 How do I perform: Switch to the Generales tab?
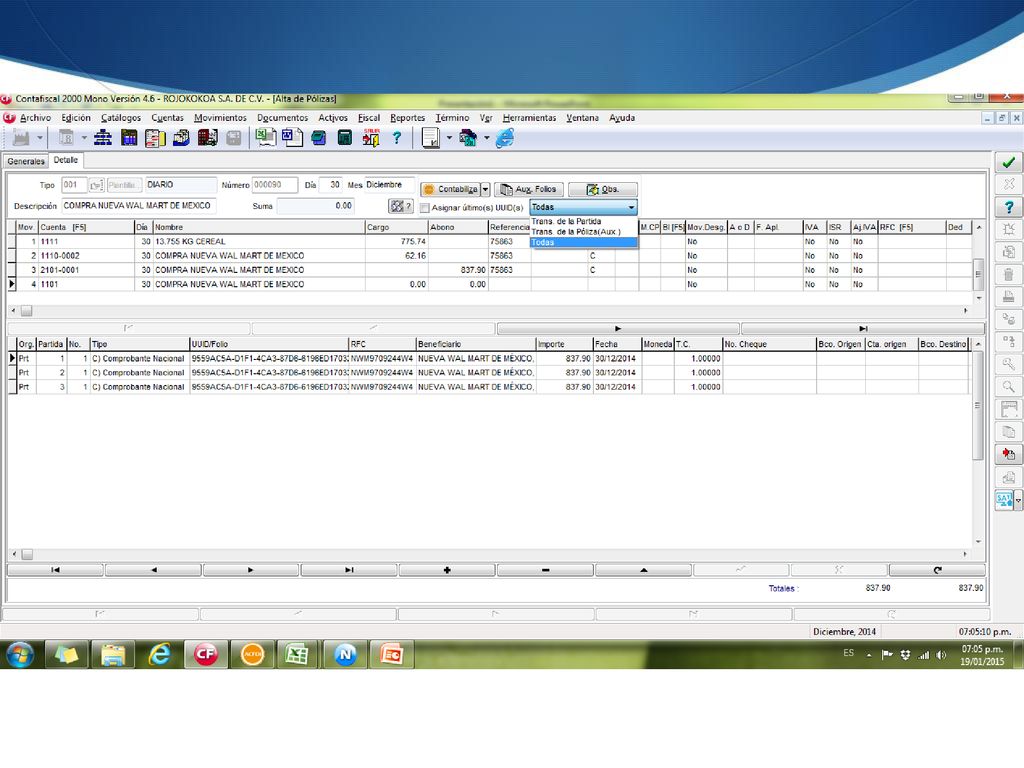coord(26,161)
